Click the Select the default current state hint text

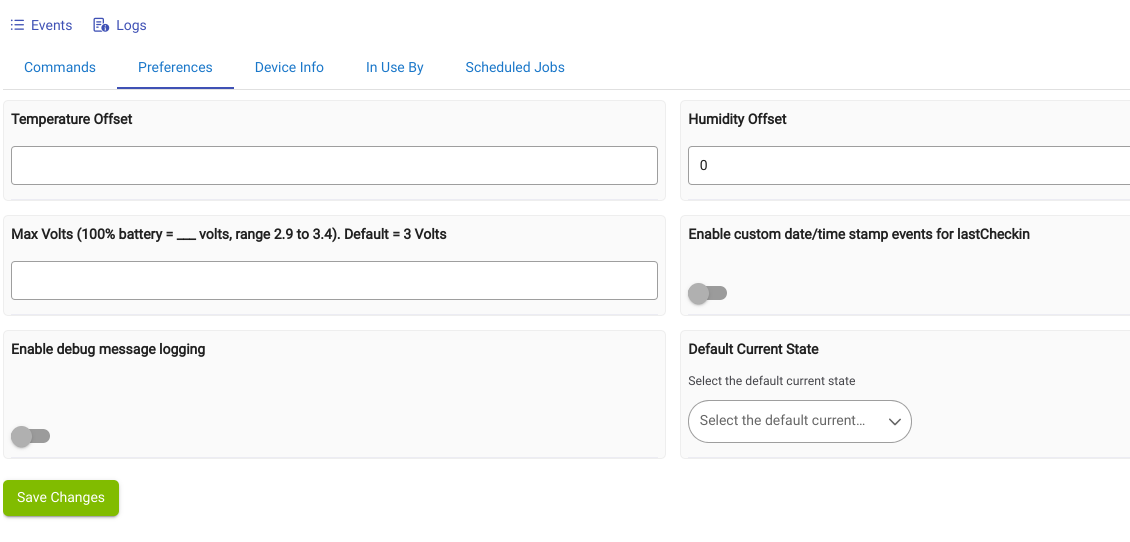point(772,381)
